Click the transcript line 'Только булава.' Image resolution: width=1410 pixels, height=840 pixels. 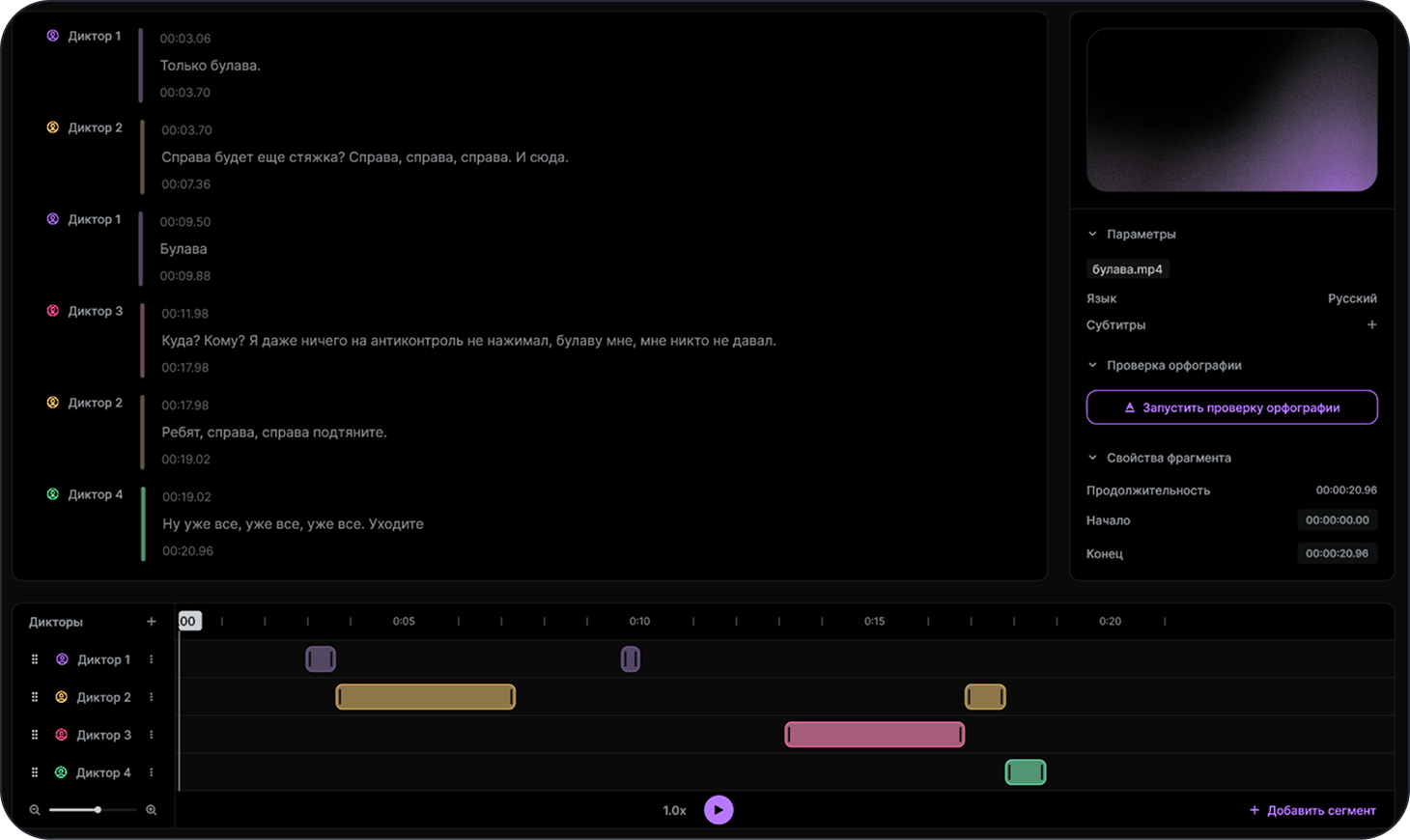[211, 66]
